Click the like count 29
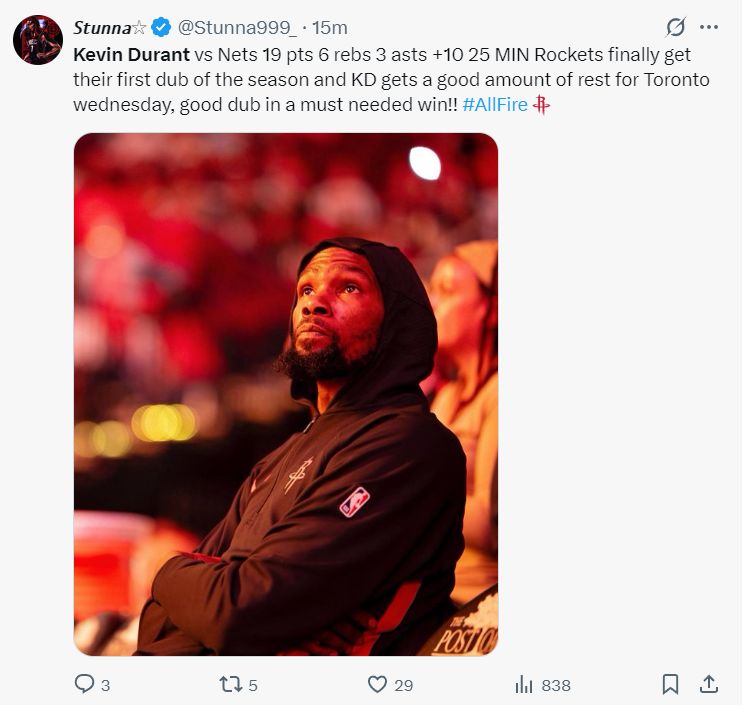 [403, 685]
